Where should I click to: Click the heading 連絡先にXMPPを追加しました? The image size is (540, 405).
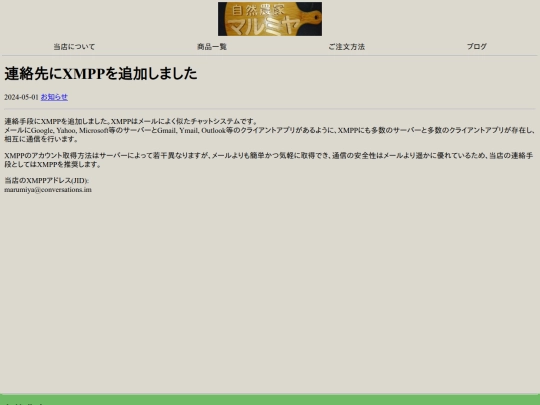tap(101, 73)
